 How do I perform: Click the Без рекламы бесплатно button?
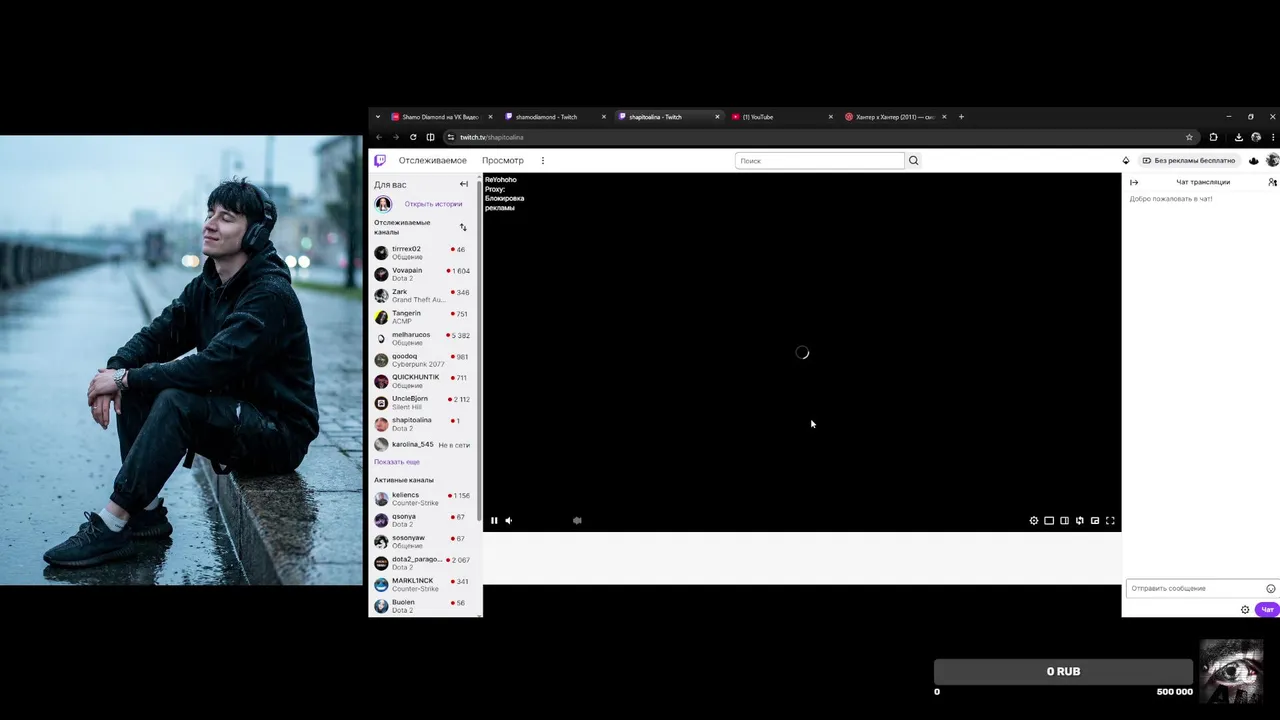[x=1188, y=160]
